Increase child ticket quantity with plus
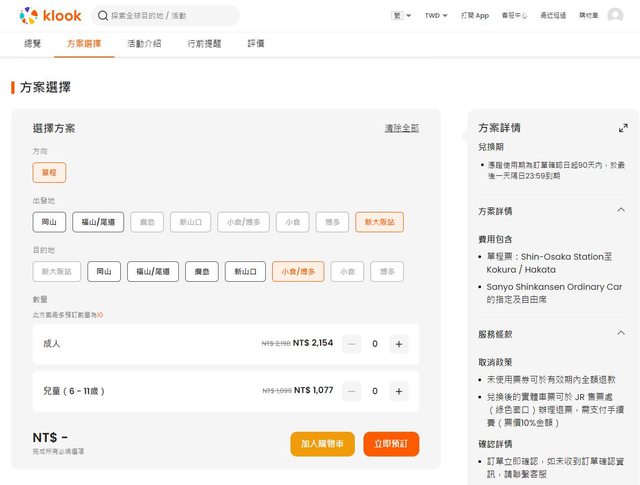640x485 pixels. pyautogui.click(x=398, y=391)
